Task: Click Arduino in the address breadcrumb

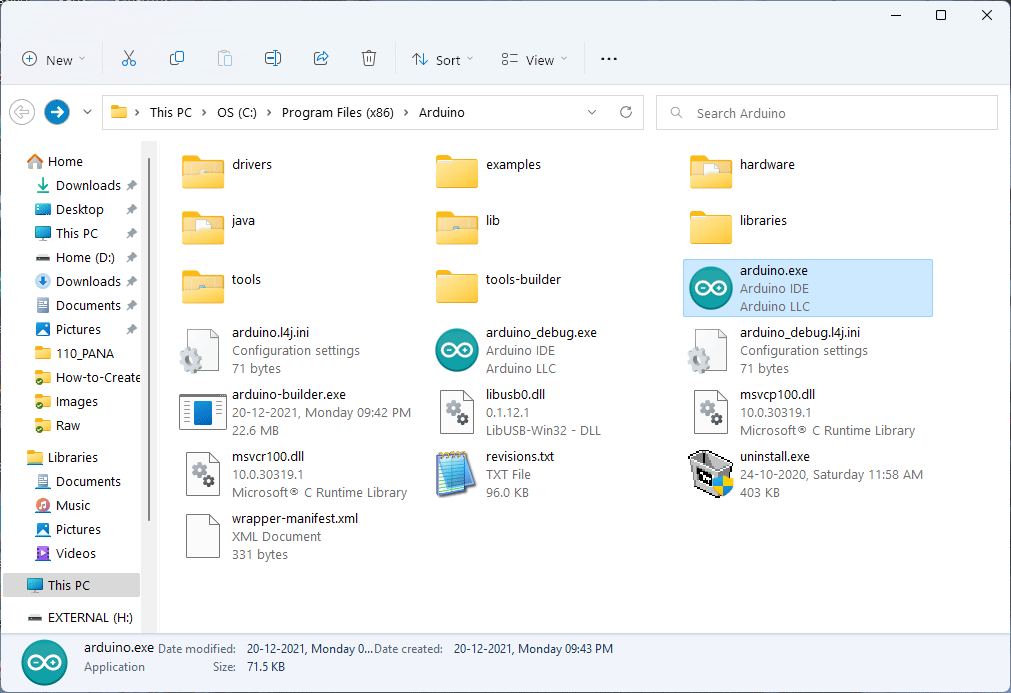Action: click(442, 112)
